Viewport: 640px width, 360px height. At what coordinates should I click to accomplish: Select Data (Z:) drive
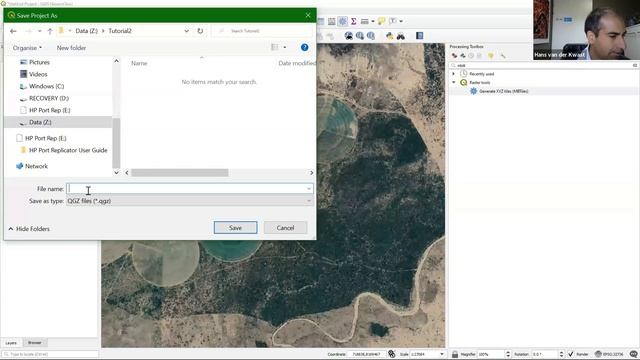pos(40,122)
